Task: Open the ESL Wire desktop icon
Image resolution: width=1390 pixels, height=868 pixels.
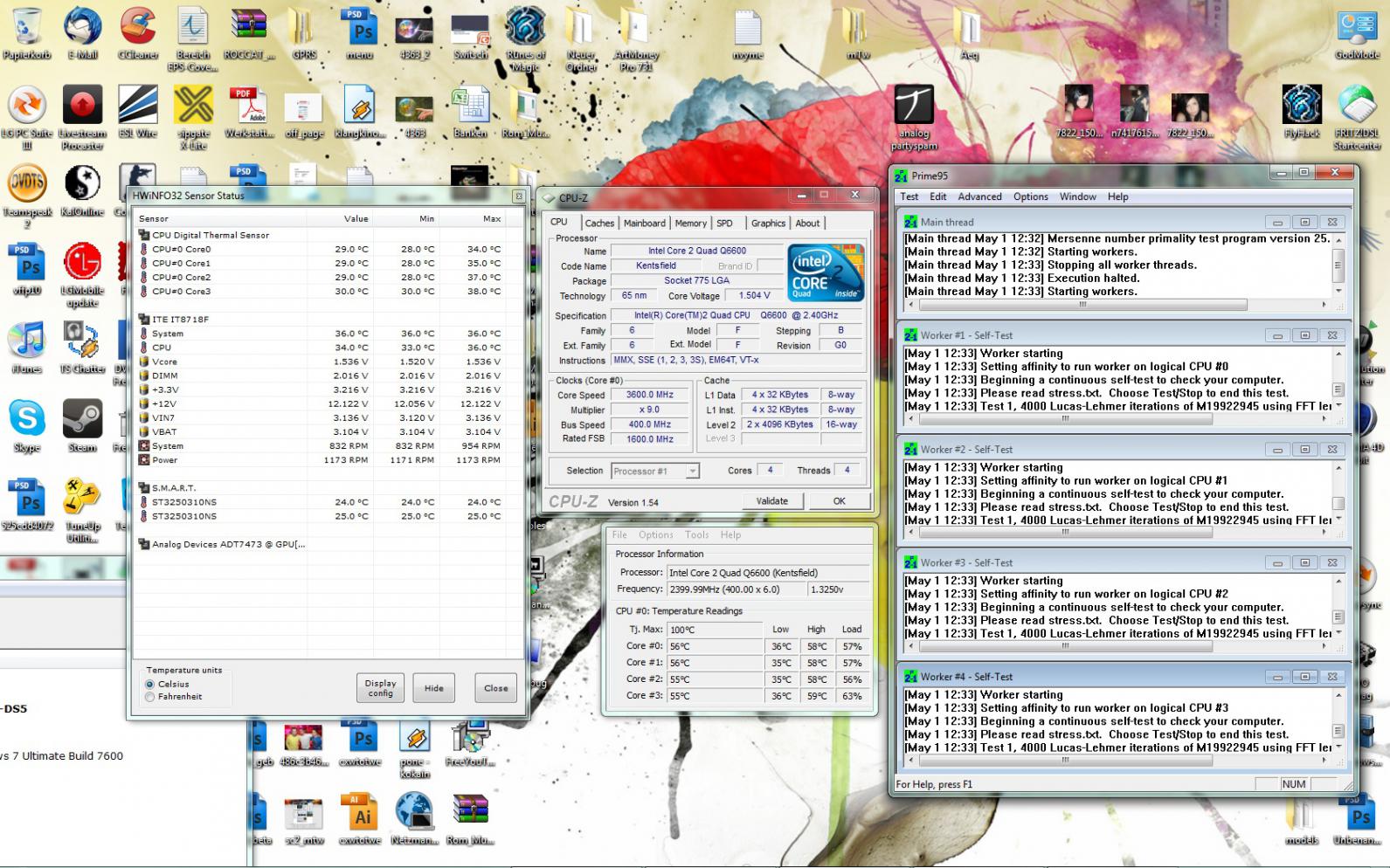Action: click(x=138, y=111)
